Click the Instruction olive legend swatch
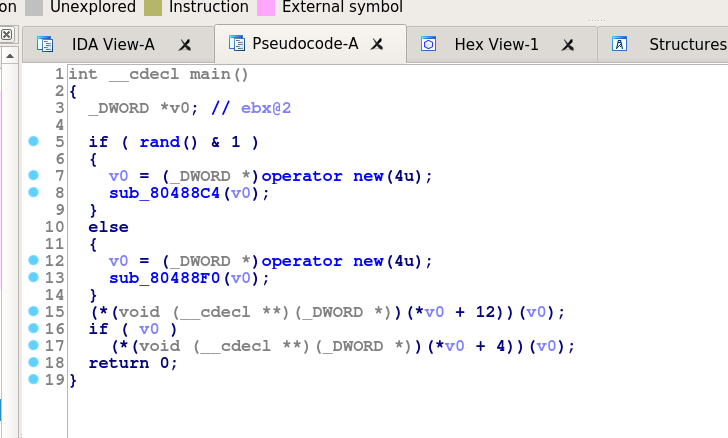 click(x=153, y=8)
